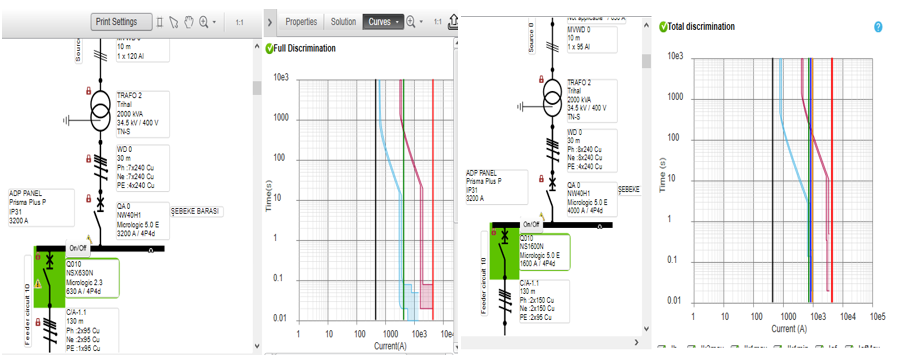Select TRAFO 2 box below 1 x 95 Al cable

[x=591, y=100]
